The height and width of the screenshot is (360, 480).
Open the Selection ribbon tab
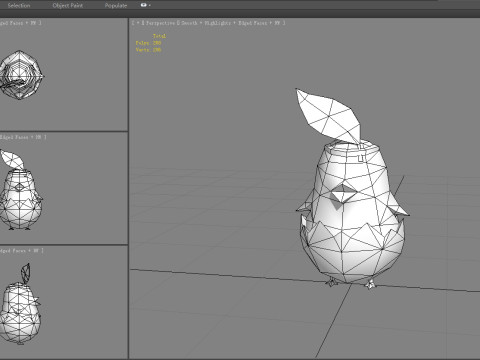tap(19, 5)
